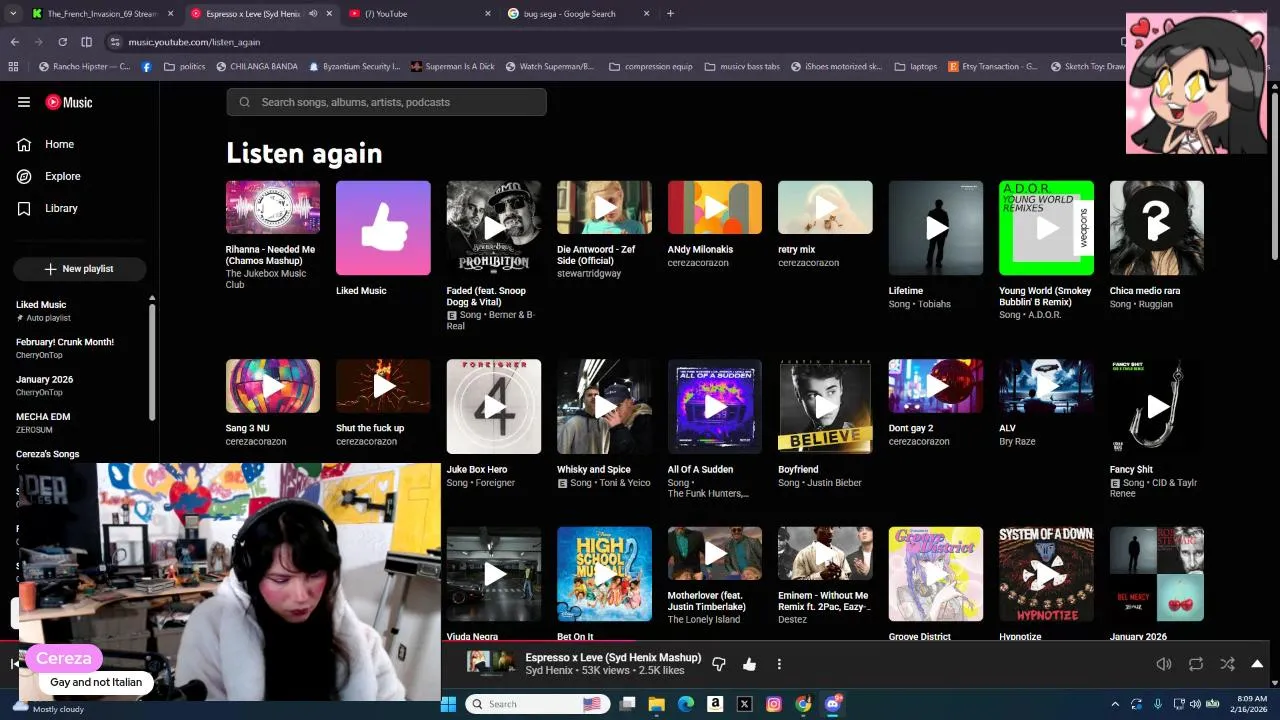Image resolution: width=1280 pixels, height=720 pixels.
Task: Toggle shuffle in the player bar
Action: pos(1227,664)
